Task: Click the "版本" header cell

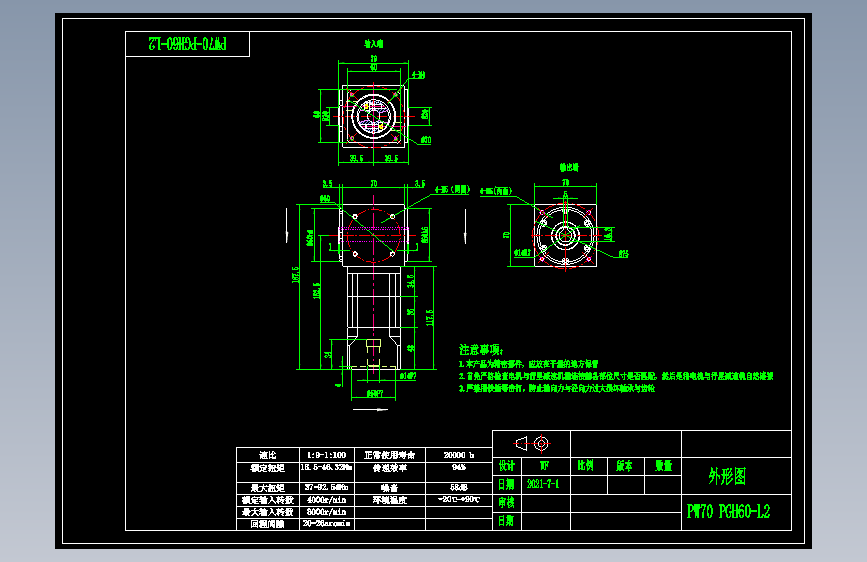Action: pyautogui.click(x=625, y=466)
